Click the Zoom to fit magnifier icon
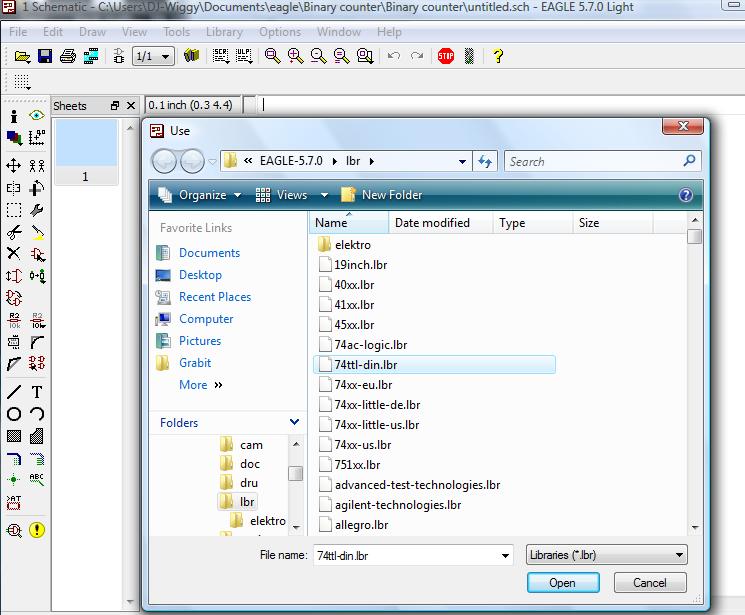 click(272, 56)
